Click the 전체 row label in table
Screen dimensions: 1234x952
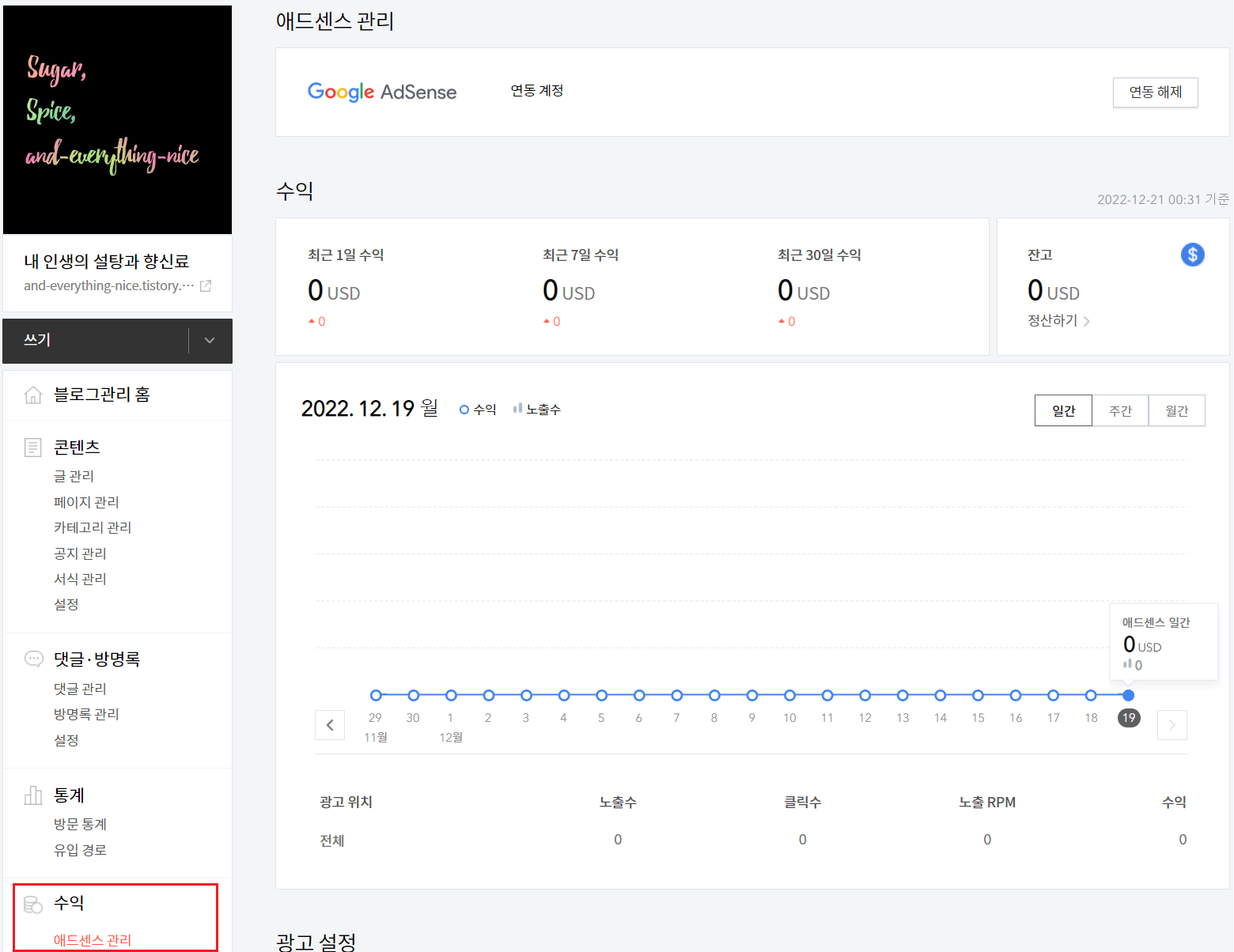click(x=332, y=841)
